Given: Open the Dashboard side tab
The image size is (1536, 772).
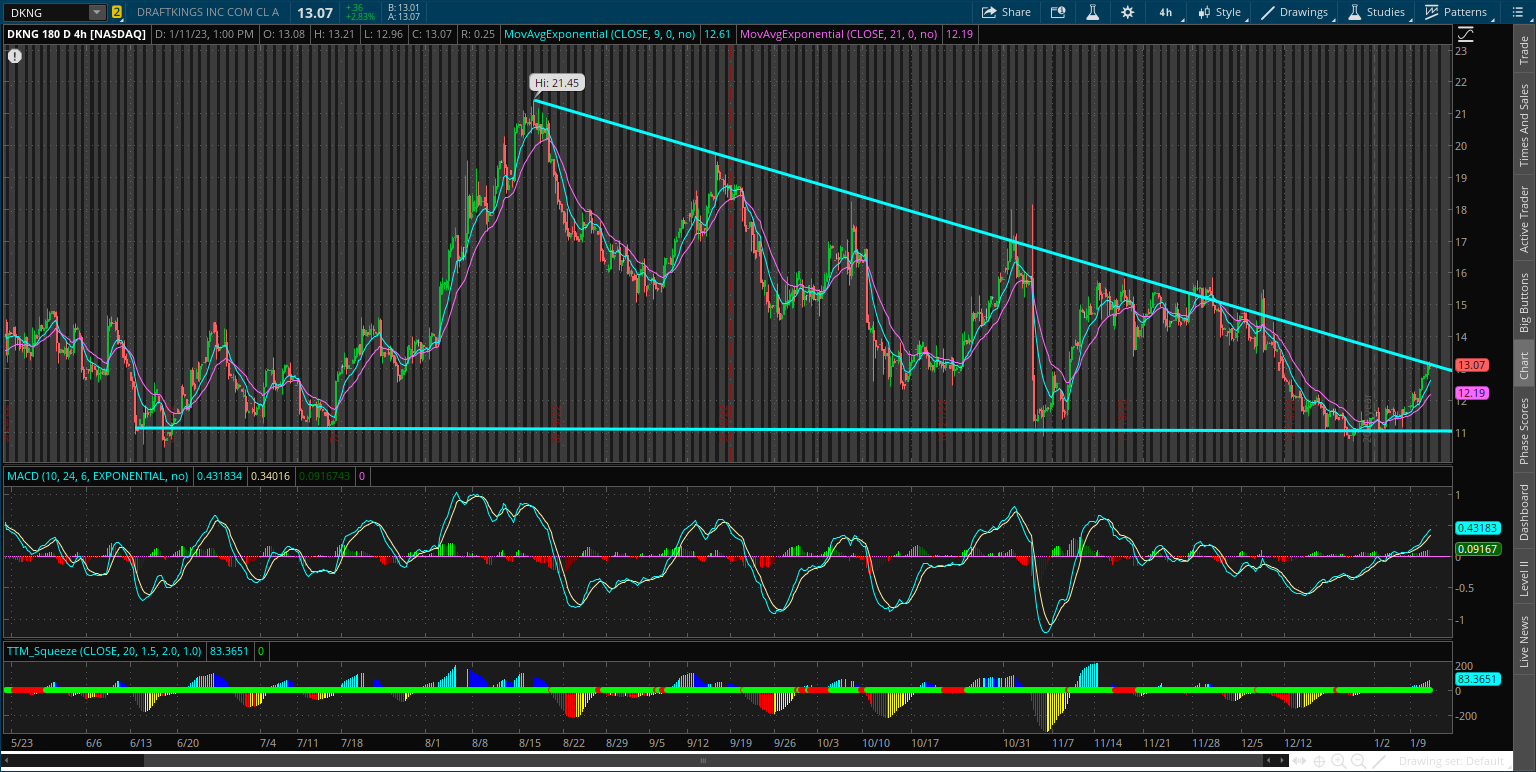Looking at the screenshot, I should click(1524, 513).
